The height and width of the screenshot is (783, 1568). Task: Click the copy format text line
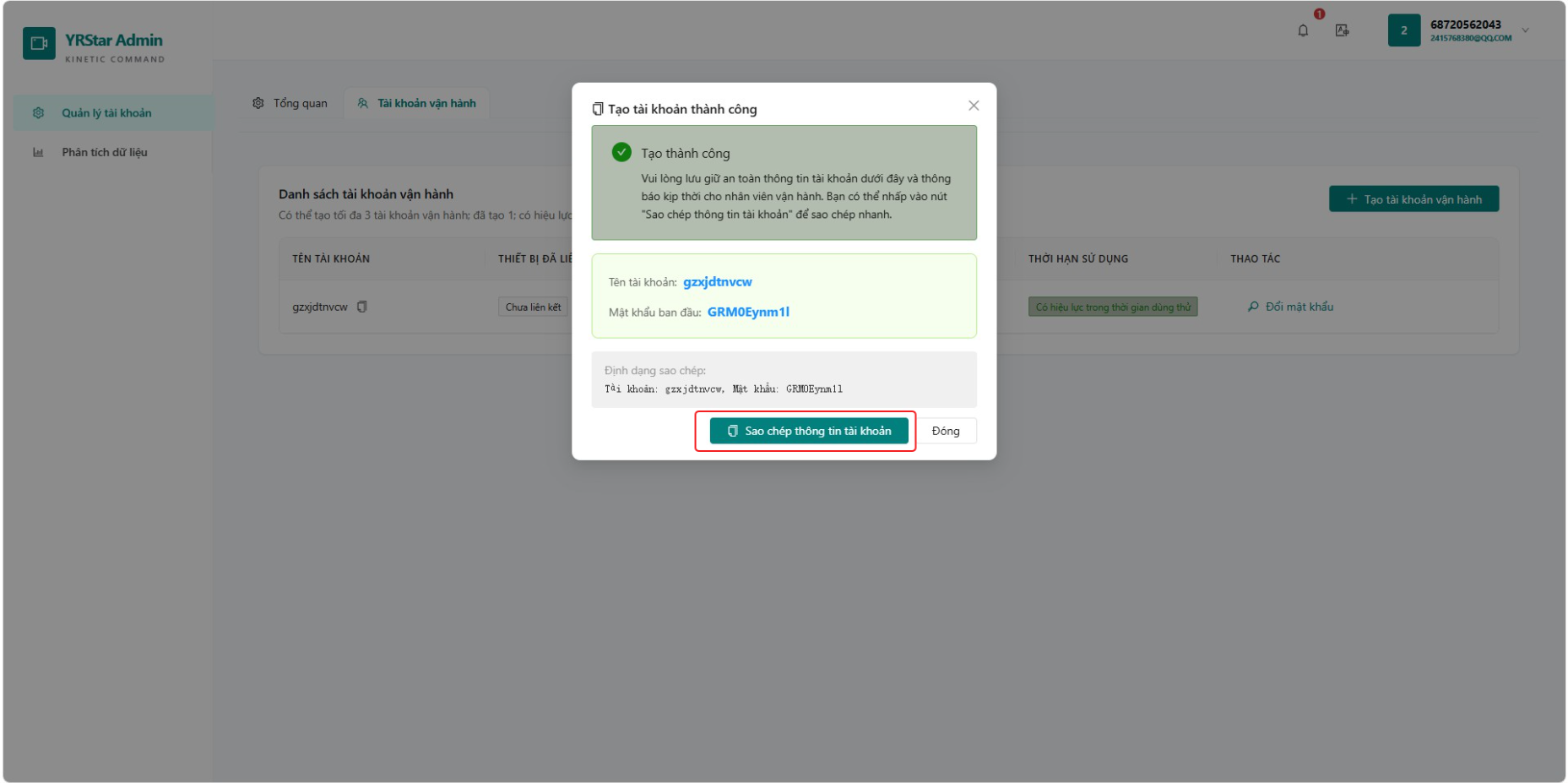coord(724,389)
